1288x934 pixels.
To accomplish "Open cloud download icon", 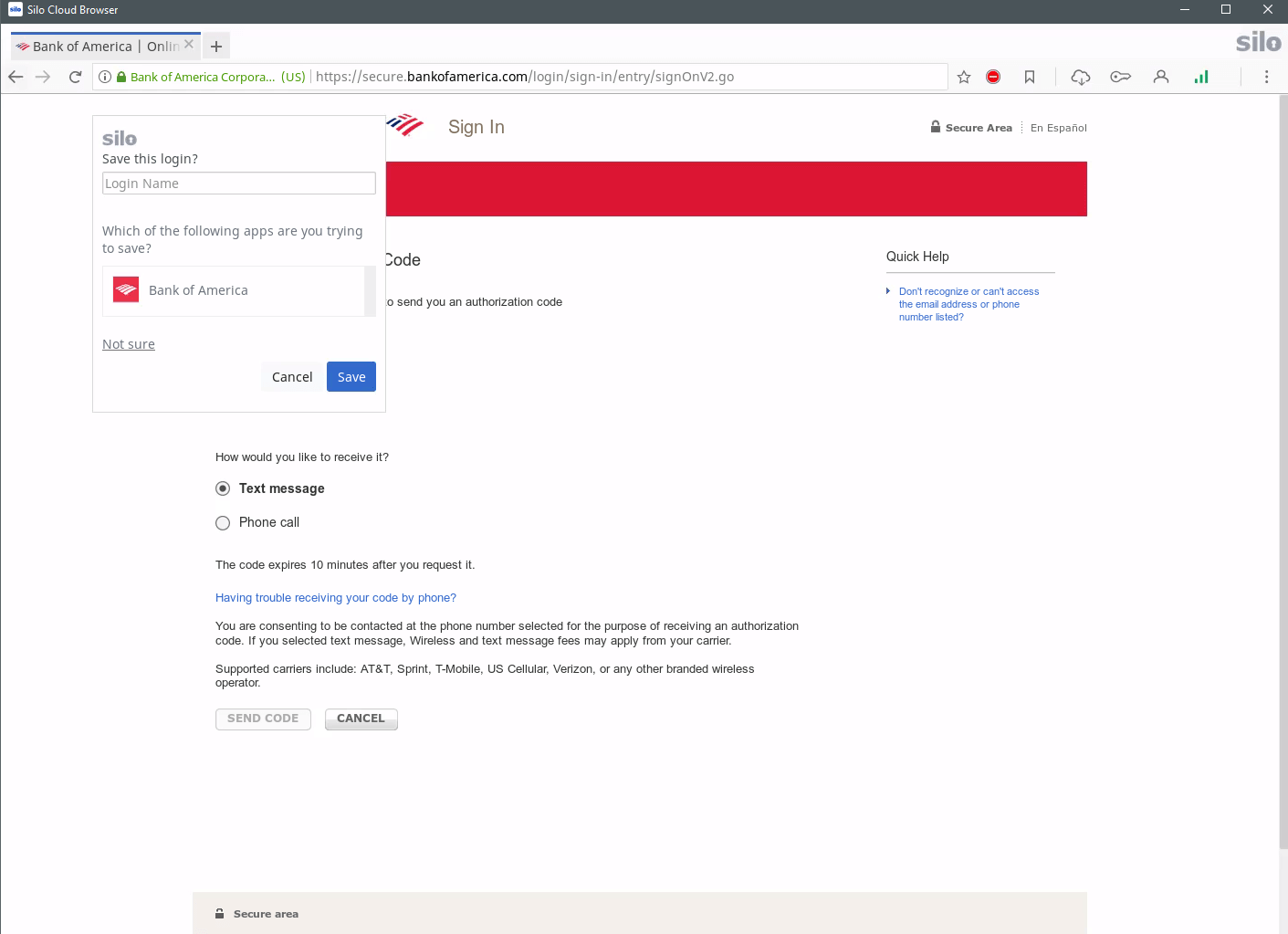I will (1081, 77).
